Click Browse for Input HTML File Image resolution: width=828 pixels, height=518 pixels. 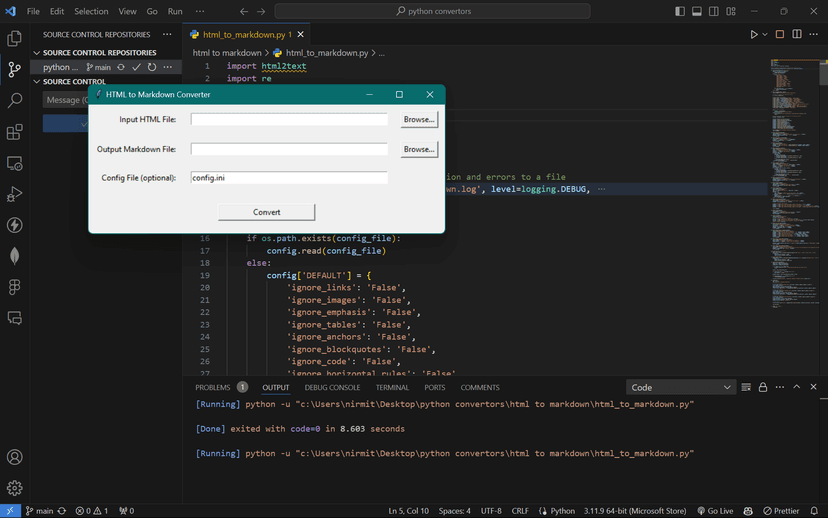click(419, 119)
